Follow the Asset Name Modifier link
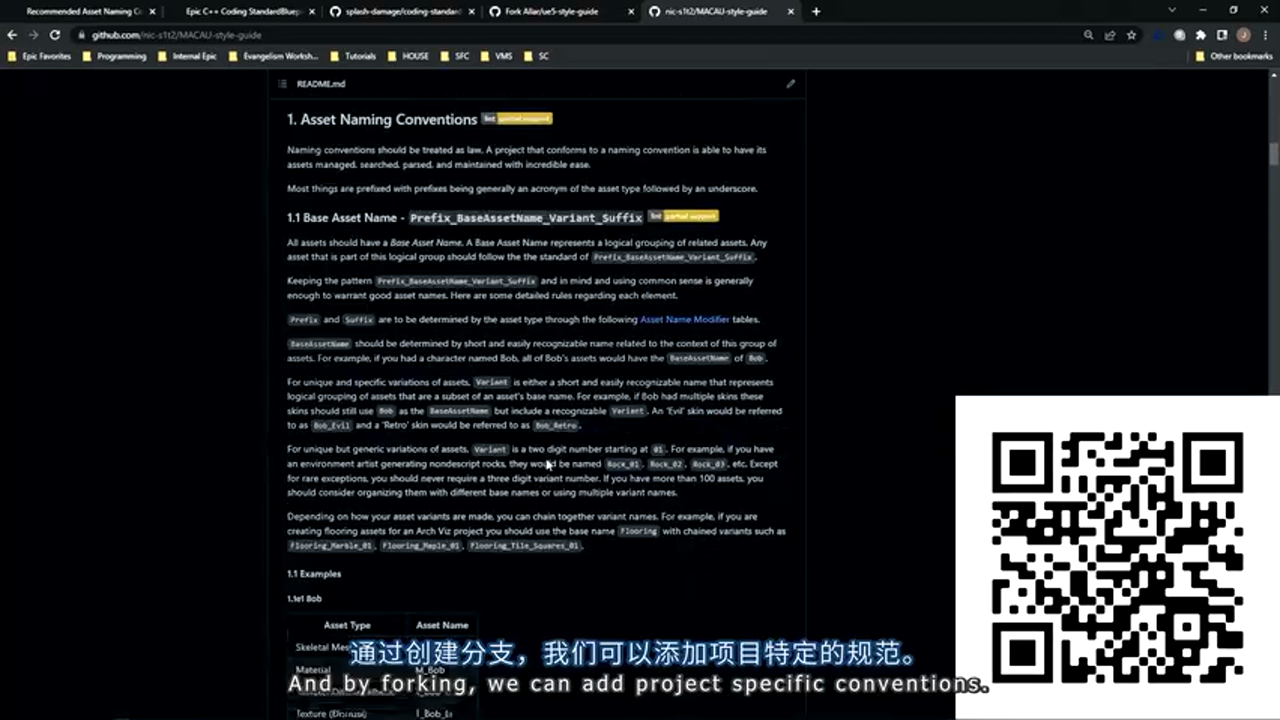Image resolution: width=1280 pixels, height=720 pixels. point(685,320)
